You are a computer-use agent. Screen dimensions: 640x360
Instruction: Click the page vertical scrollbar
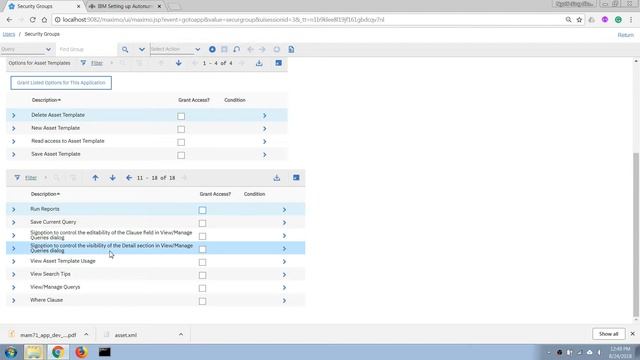636,235
